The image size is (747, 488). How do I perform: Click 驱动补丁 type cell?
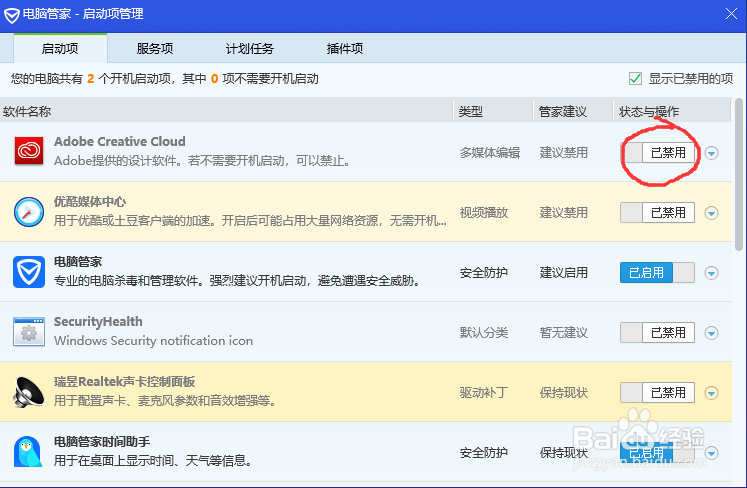484,393
